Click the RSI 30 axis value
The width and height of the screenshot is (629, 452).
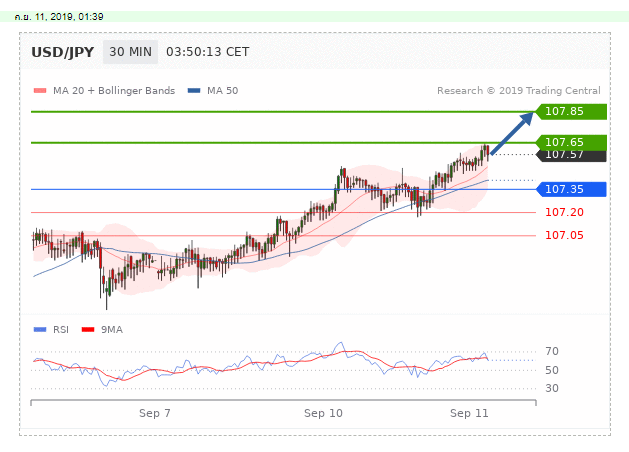coord(552,388)
